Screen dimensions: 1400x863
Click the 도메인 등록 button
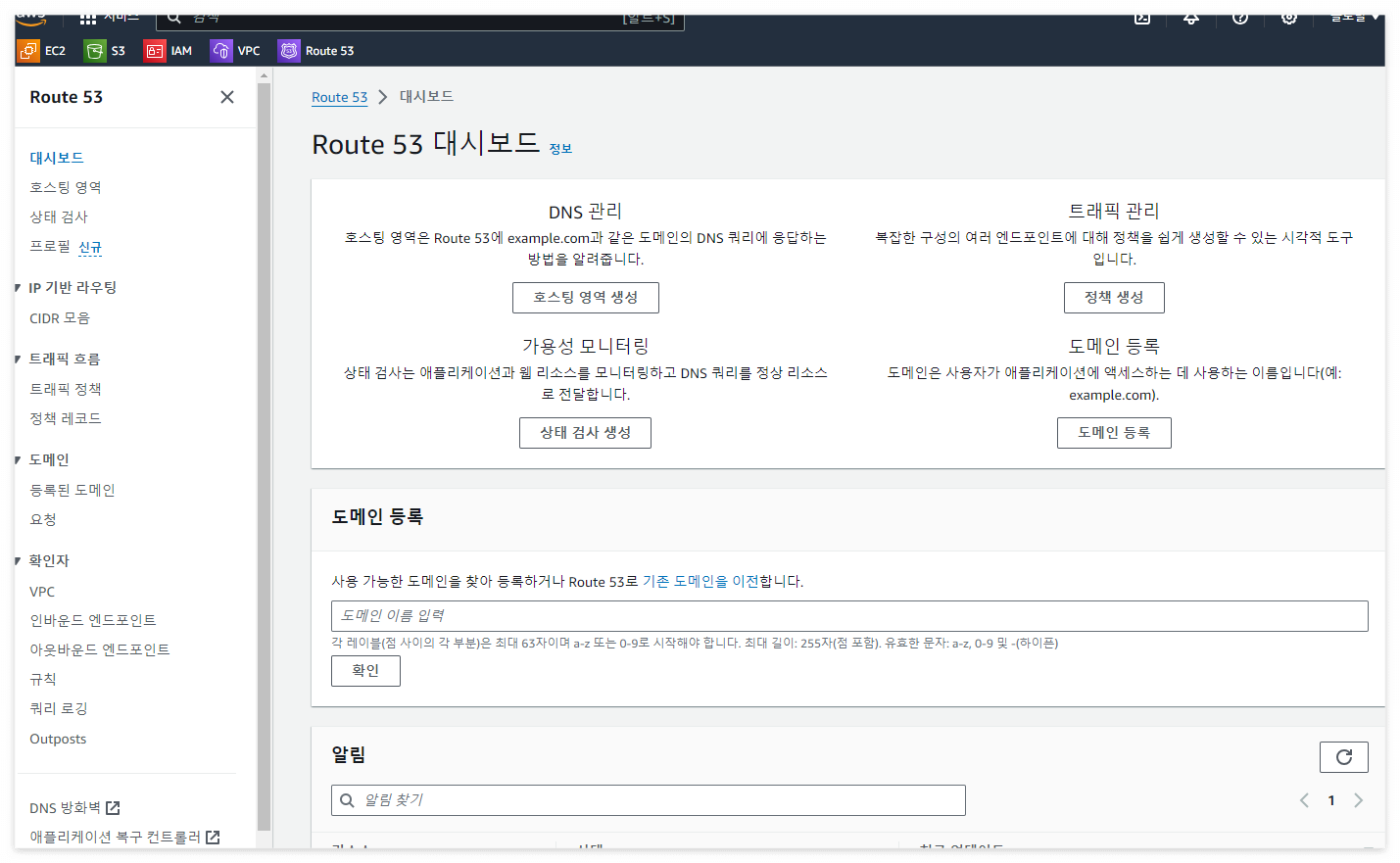(x=1114, y=433)
